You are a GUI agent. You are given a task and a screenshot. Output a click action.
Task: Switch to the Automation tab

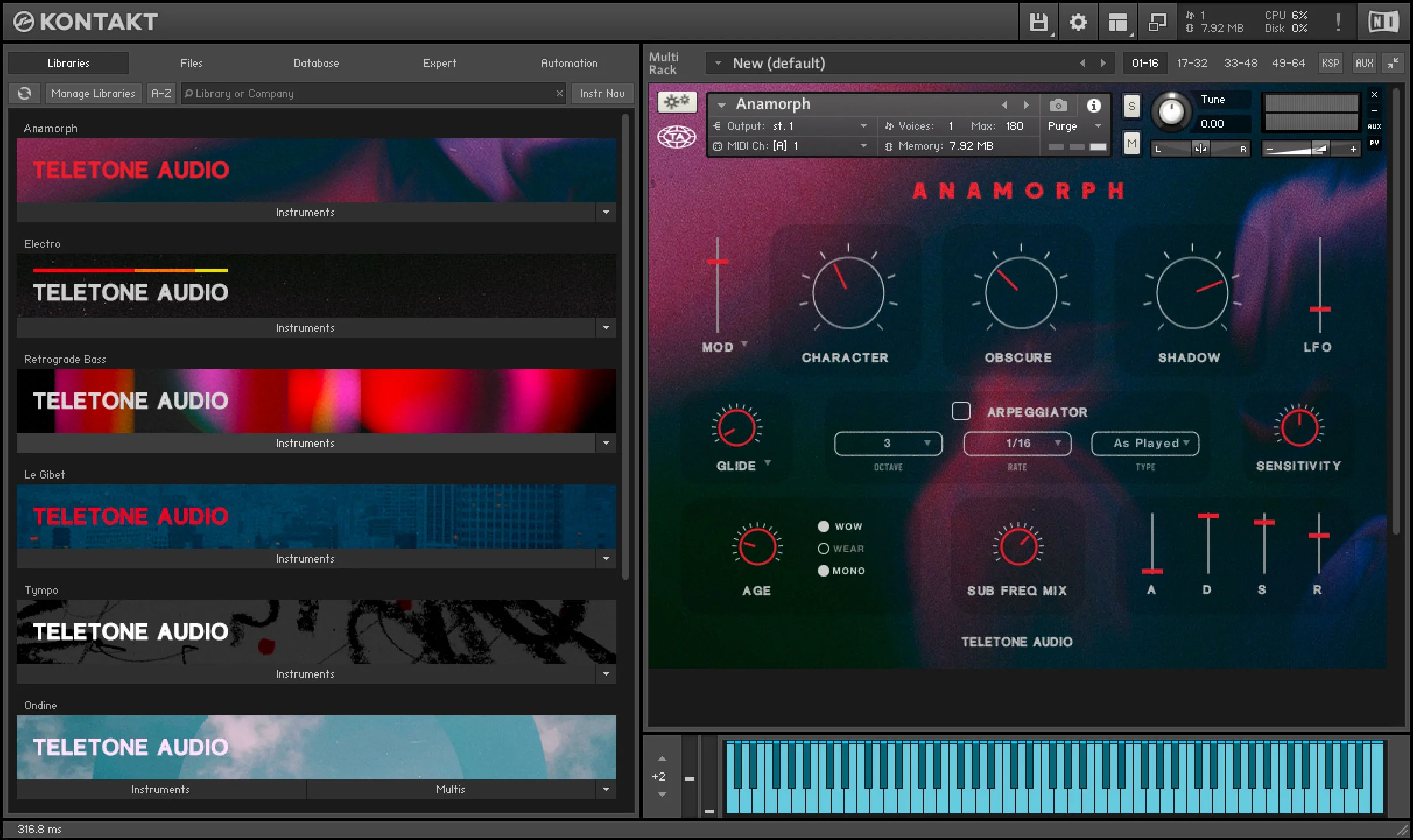(x=569, y=63)
